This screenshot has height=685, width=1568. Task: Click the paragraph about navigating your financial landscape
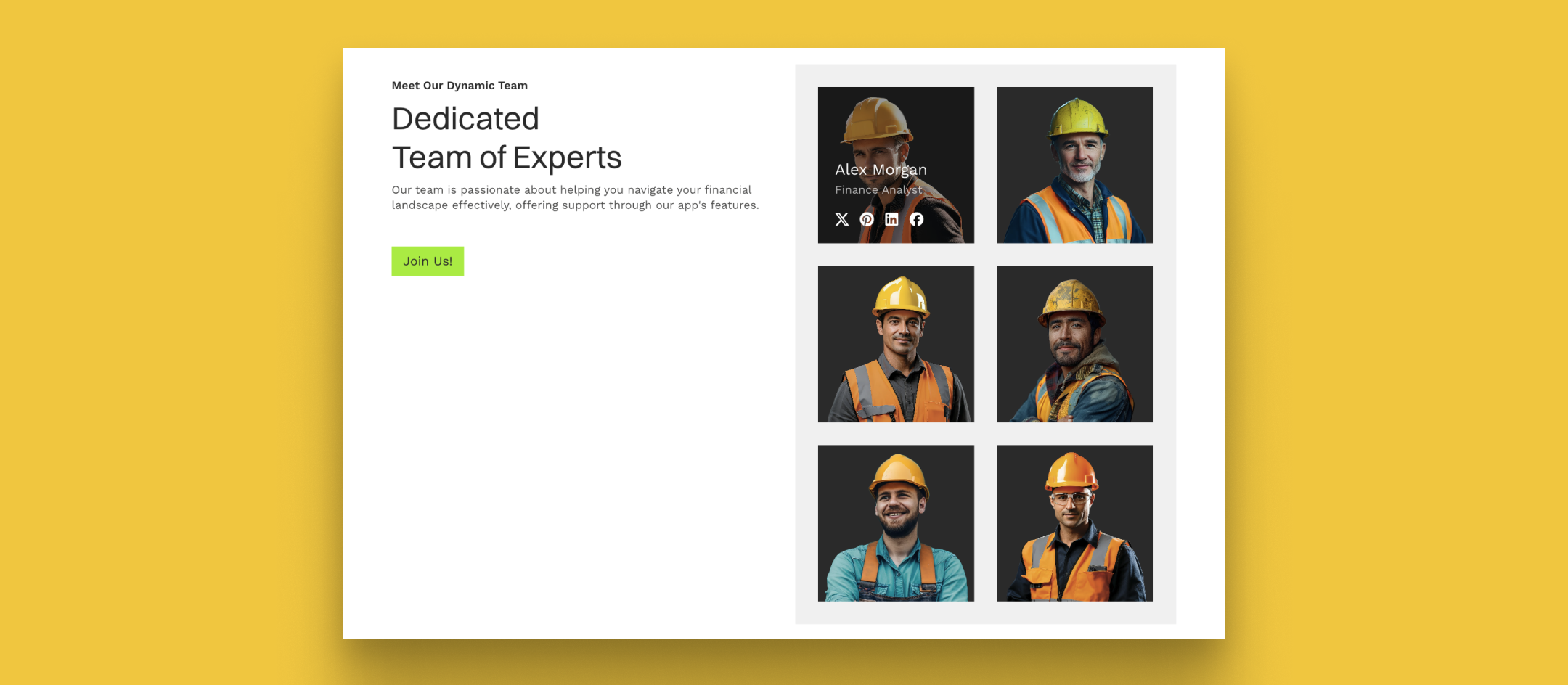point(575,197)
